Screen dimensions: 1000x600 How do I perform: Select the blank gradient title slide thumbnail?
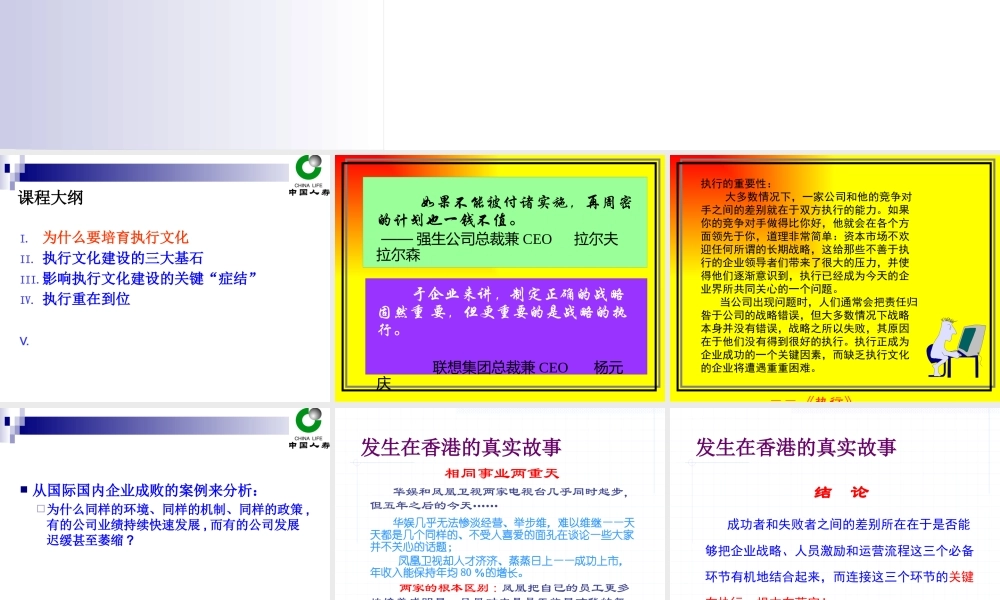(191, 75)
